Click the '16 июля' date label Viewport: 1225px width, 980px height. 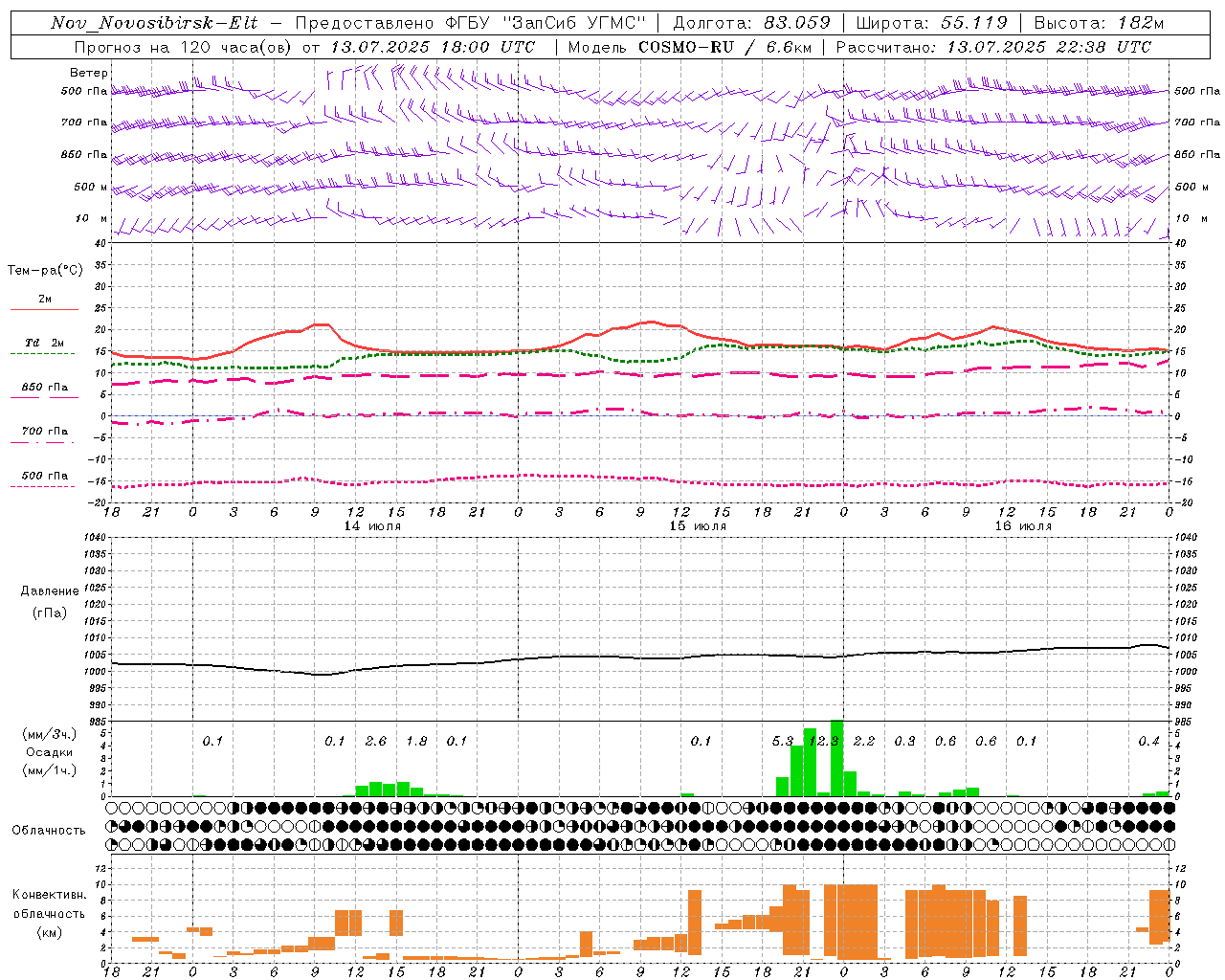[1022, 525]
